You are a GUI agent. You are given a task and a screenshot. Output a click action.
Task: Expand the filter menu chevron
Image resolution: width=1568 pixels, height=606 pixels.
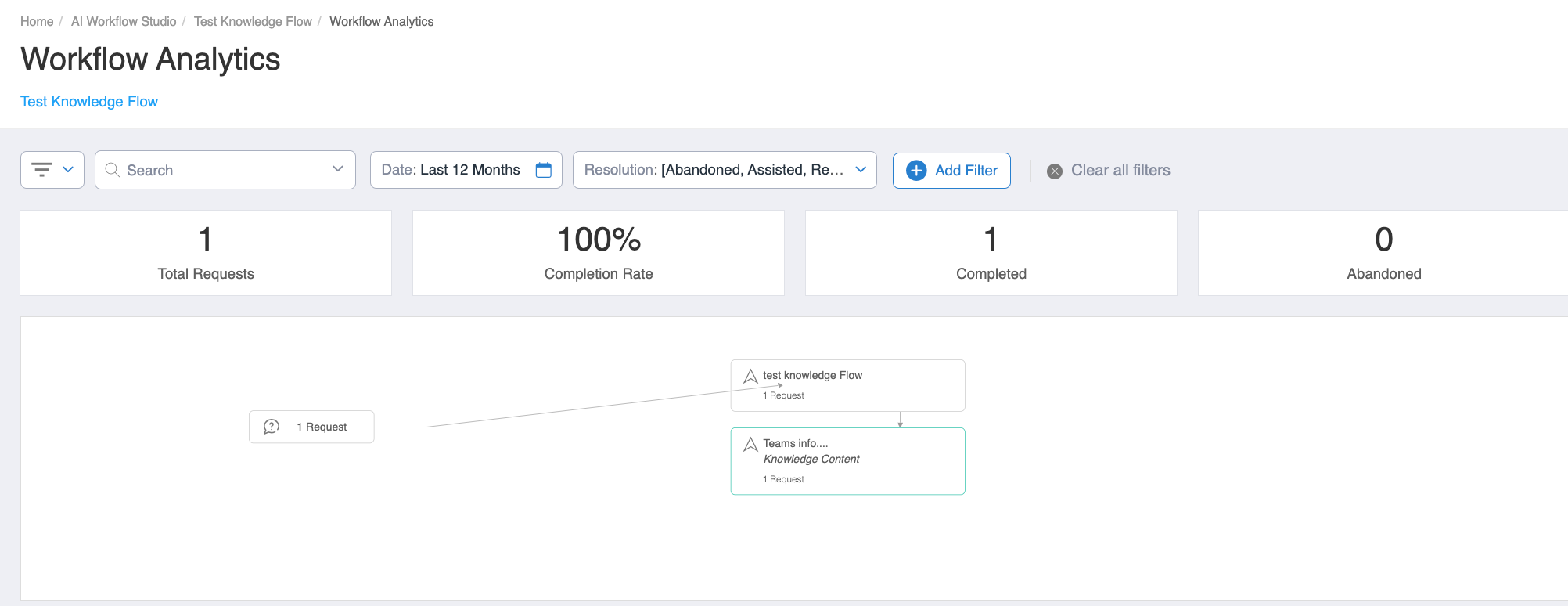coord(68,170)
